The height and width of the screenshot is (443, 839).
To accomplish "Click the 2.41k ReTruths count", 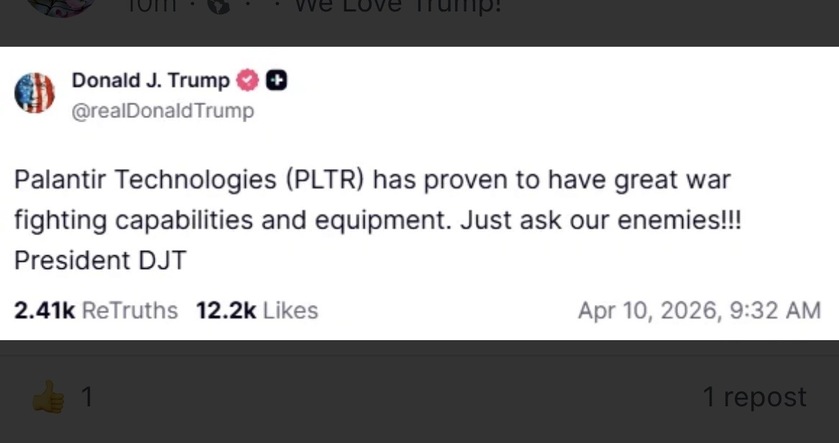I will (x=95, y=311).
